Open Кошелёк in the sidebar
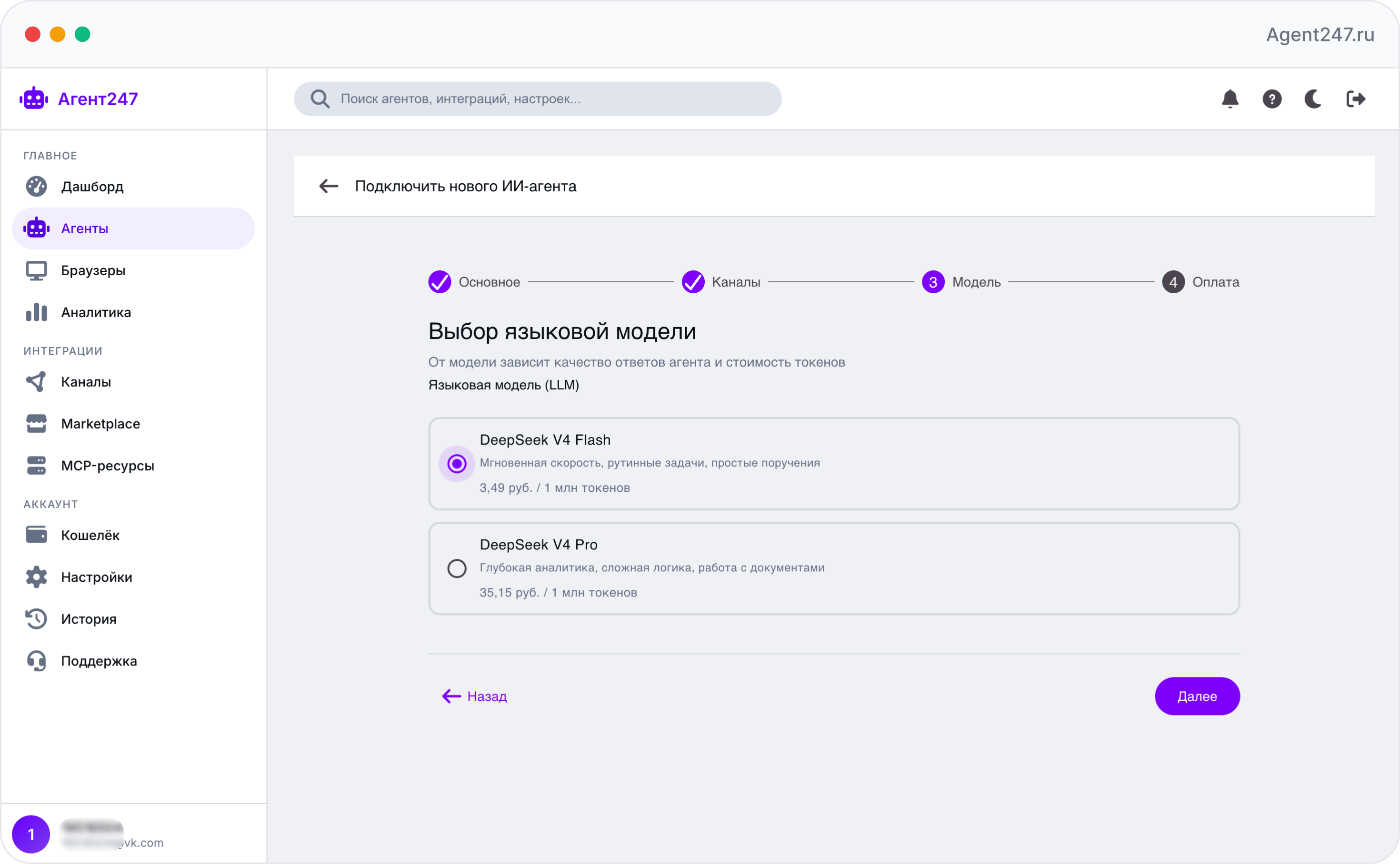 tap(133, 535)
